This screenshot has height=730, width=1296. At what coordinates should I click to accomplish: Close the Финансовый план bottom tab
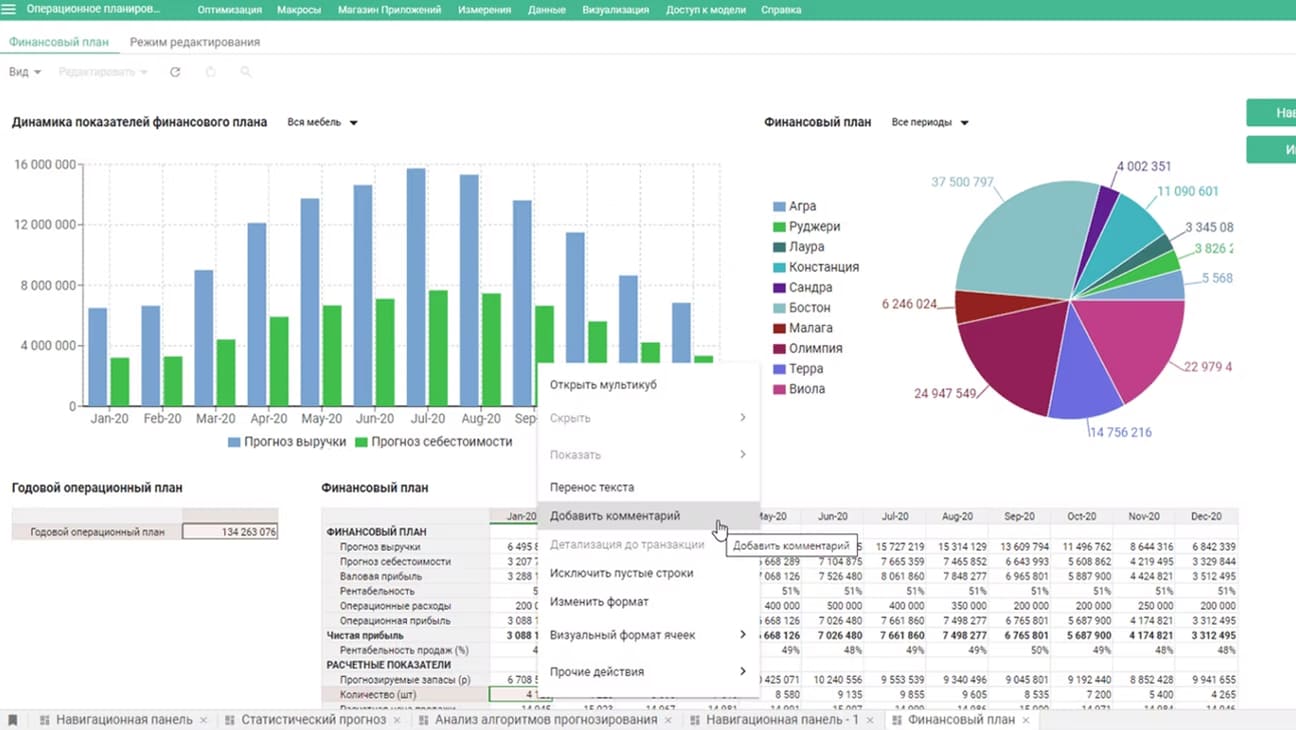1026,720
